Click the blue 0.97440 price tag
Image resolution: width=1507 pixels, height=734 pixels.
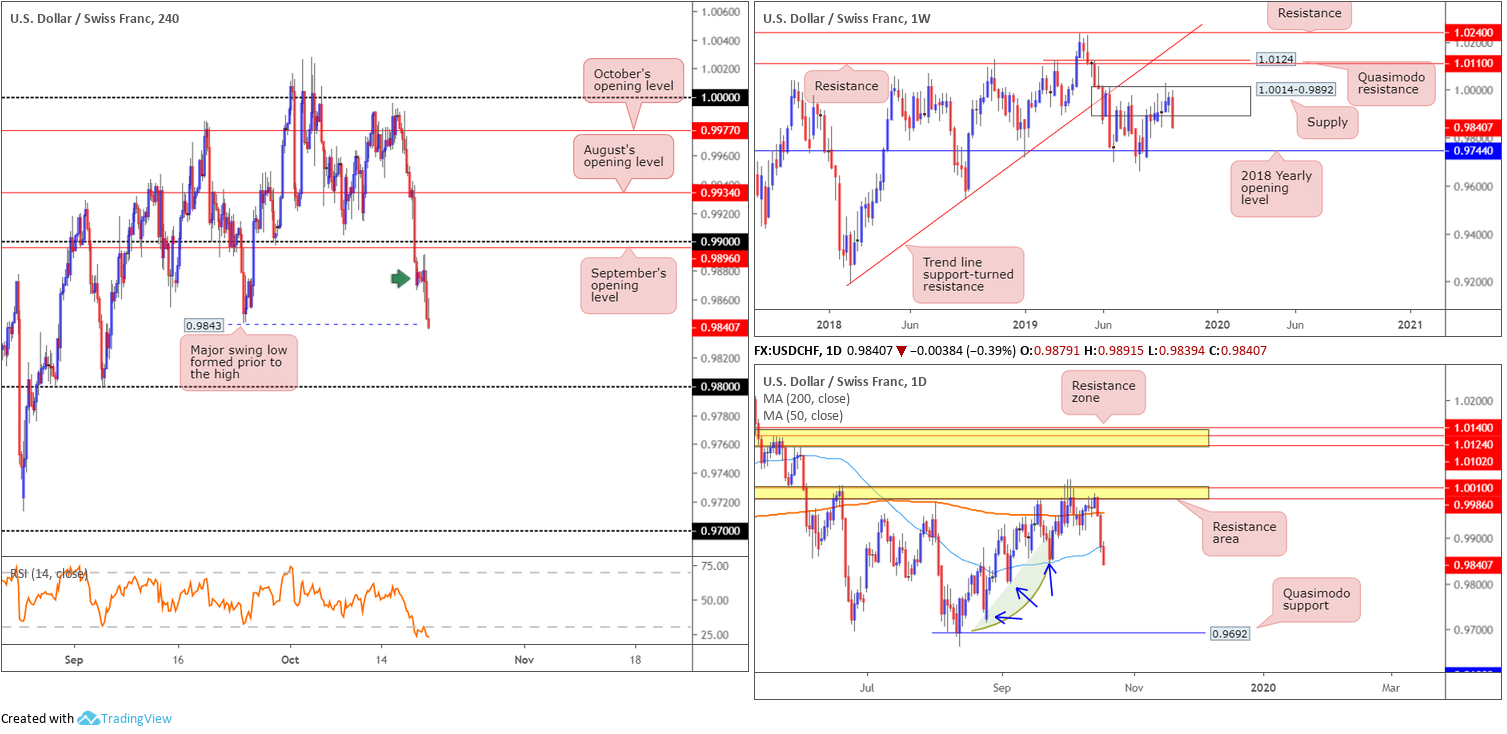click(x=1474, y=150)
